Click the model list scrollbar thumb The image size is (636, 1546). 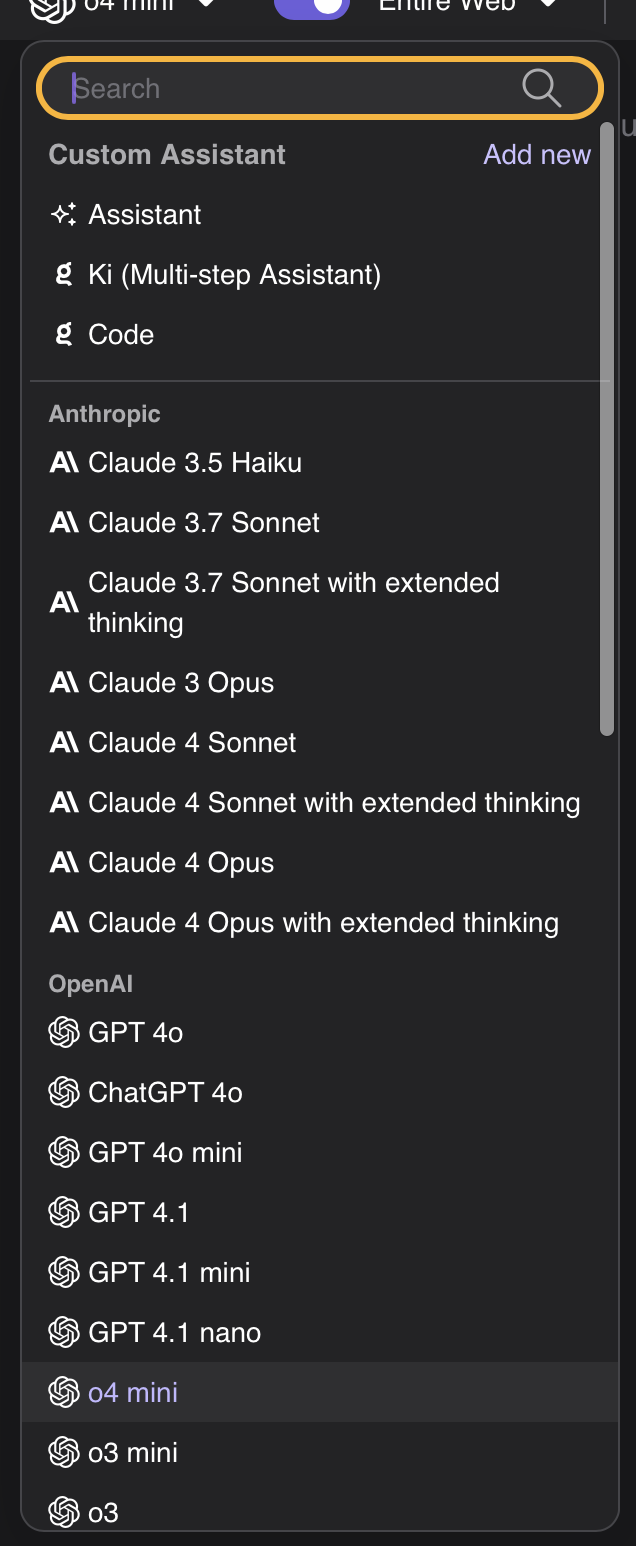tap(607, 430)
